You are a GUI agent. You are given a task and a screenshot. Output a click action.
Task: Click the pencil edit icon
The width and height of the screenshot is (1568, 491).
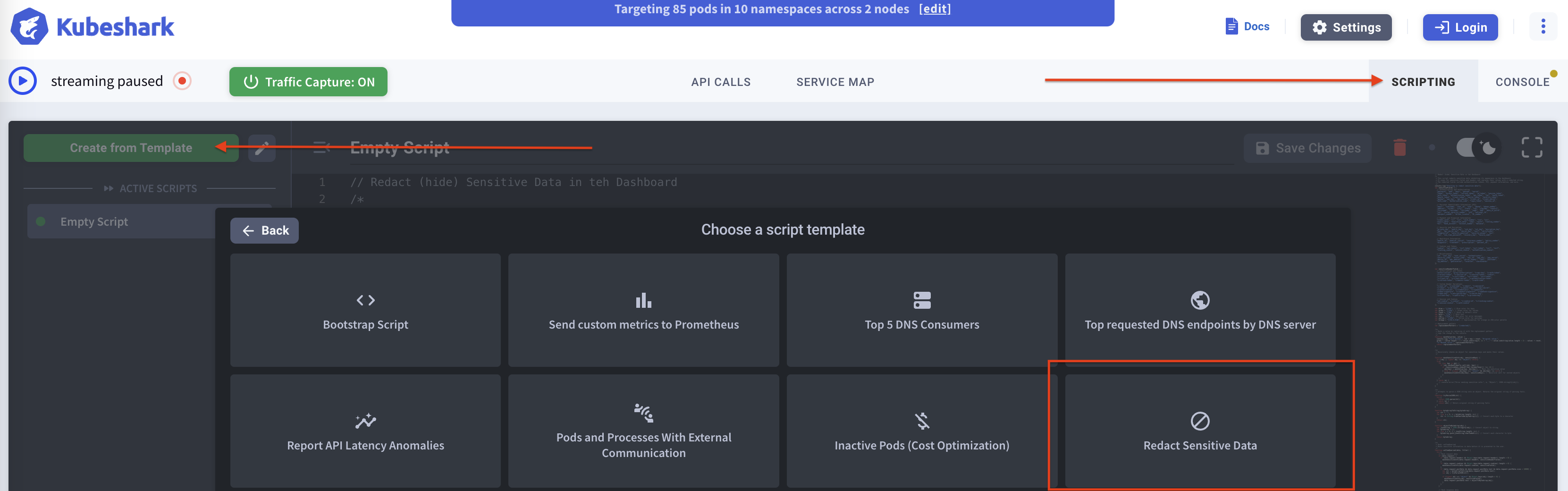click(x=262, y=148)
